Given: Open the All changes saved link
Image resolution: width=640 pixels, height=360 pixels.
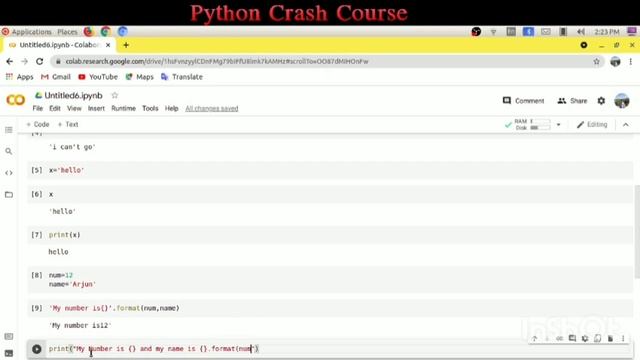Looking at the screenshot, I should (211, 108).
